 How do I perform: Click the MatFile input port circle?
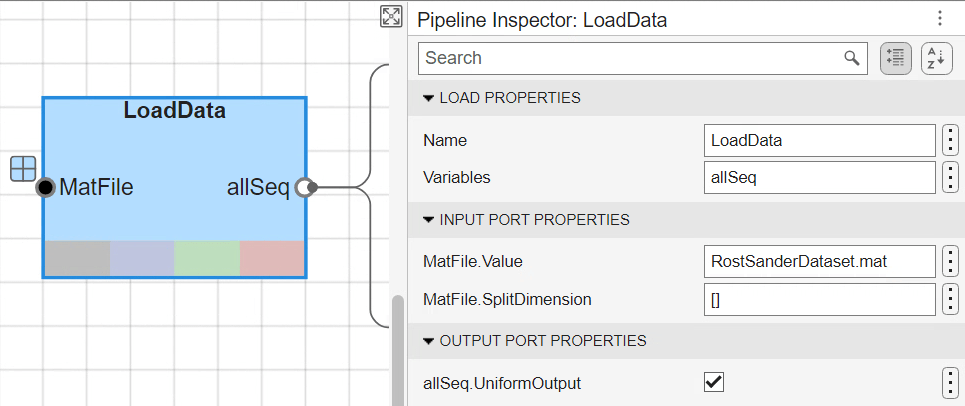tap(45, 187)
